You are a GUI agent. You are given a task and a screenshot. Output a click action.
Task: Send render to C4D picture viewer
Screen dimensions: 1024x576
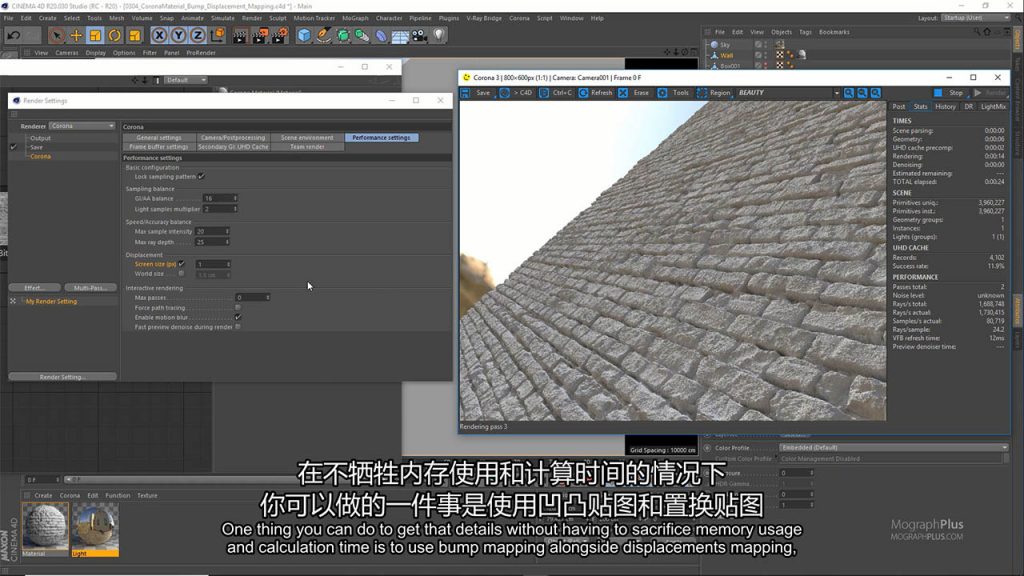(x=517, y=93)
